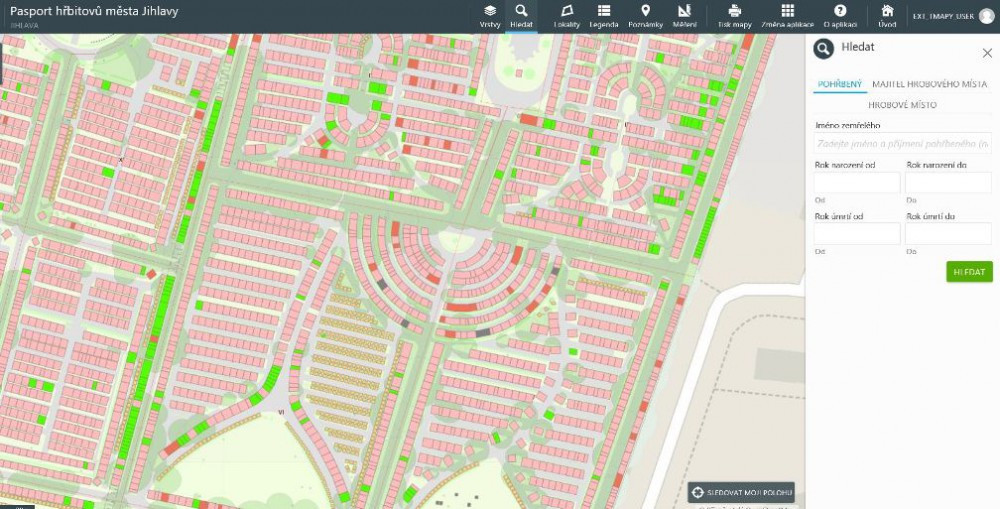This screenshot has width=1000, height=509.
Task: Open Změna aplikace app switcher
Action: coord(787,15)
